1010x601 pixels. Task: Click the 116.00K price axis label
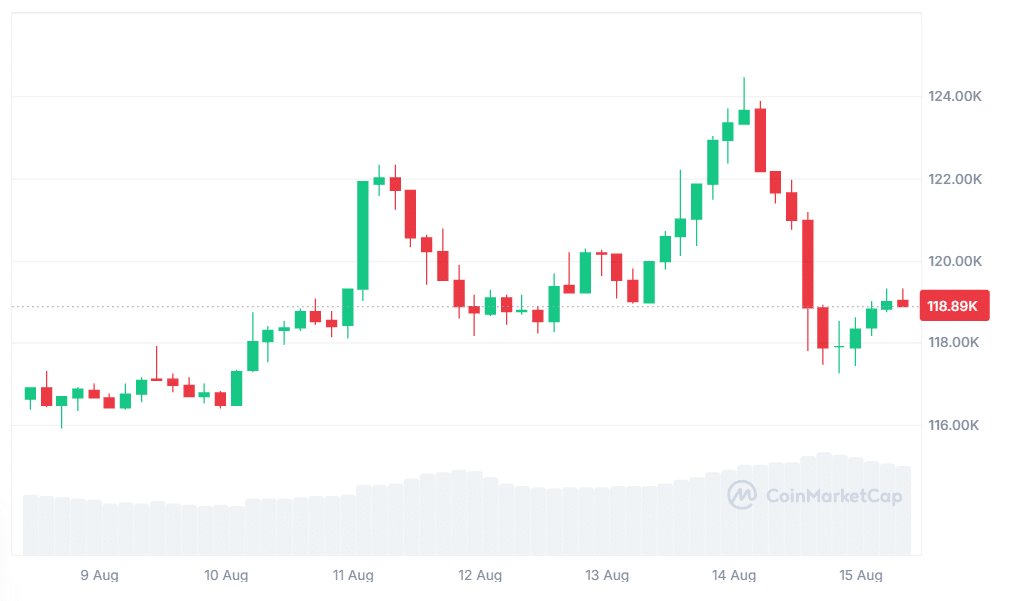point(953,425)
